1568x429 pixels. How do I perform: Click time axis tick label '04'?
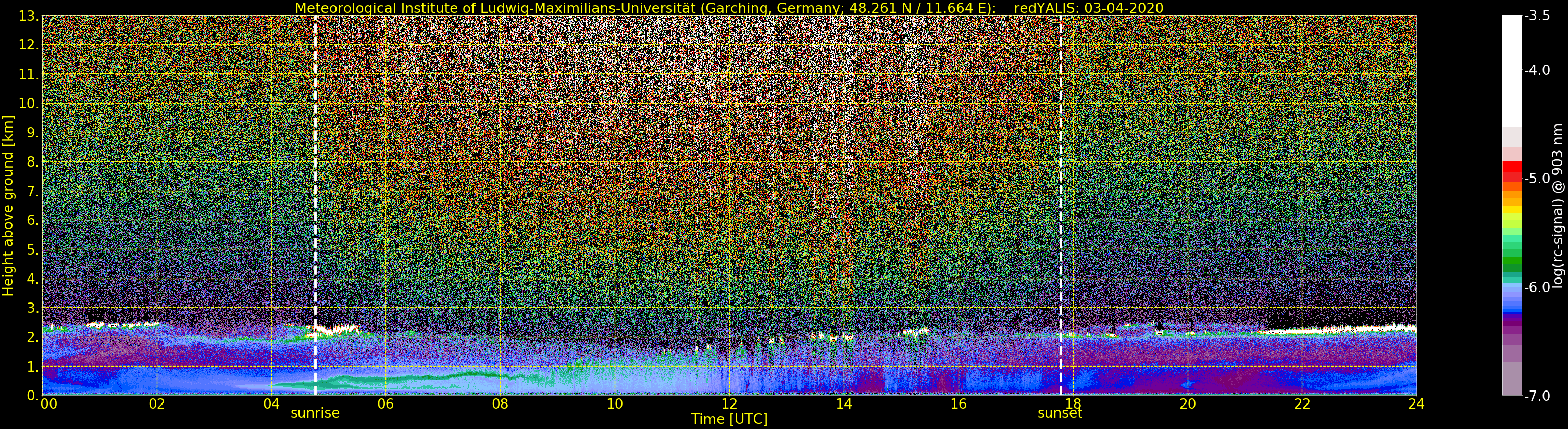(271, 404)
